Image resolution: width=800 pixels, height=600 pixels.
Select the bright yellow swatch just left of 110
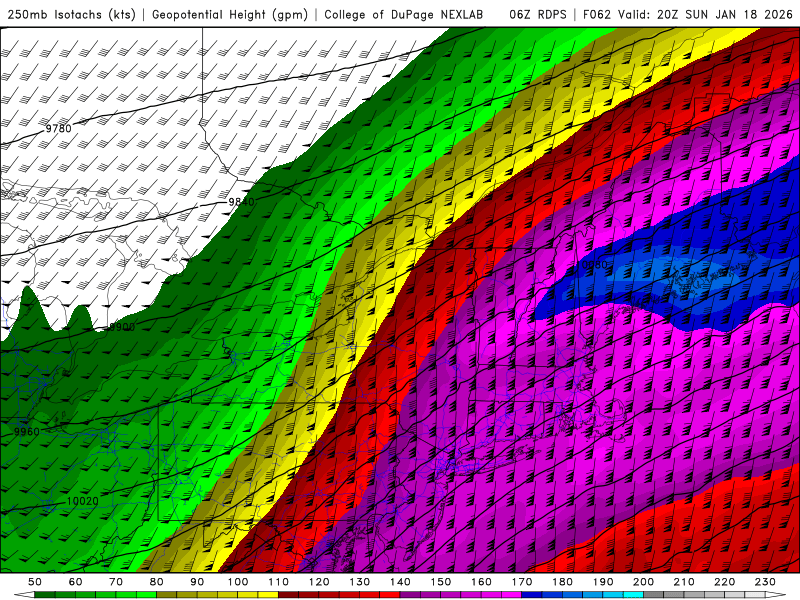pyautogui.click(x=268, y=595)
